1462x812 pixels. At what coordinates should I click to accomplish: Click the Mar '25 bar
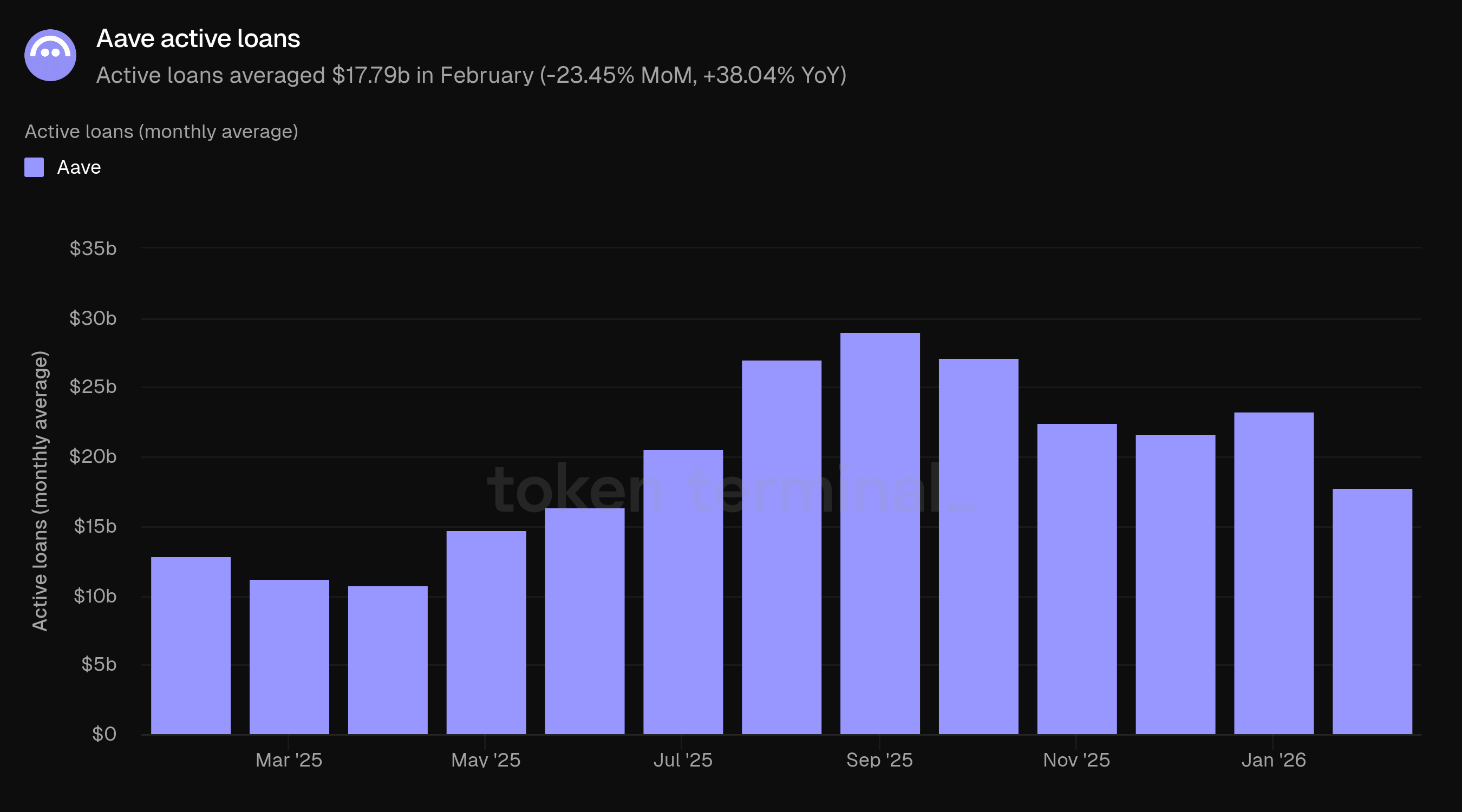289,657
